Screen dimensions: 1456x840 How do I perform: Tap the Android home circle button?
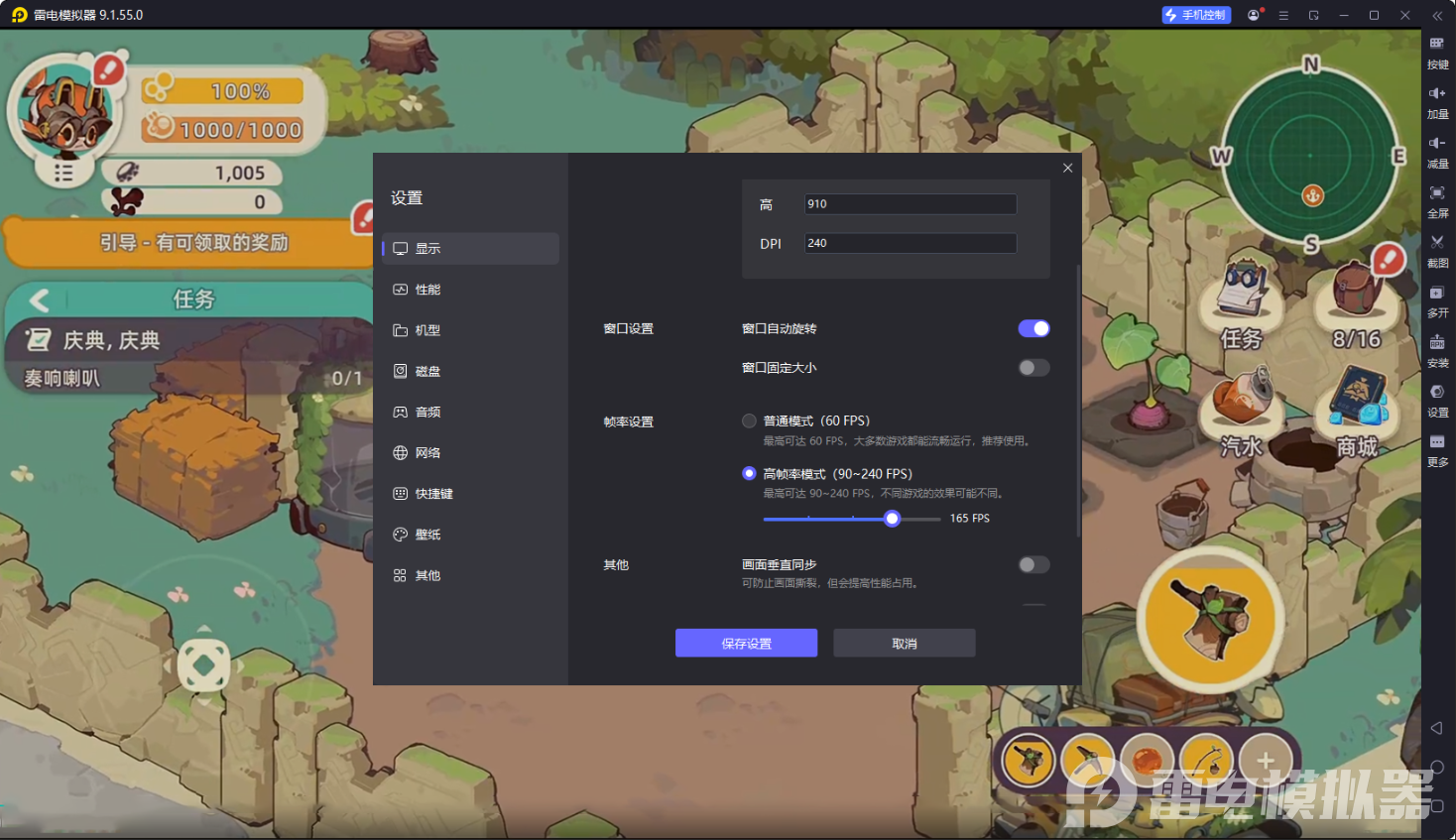click(x=1436, y=768)
